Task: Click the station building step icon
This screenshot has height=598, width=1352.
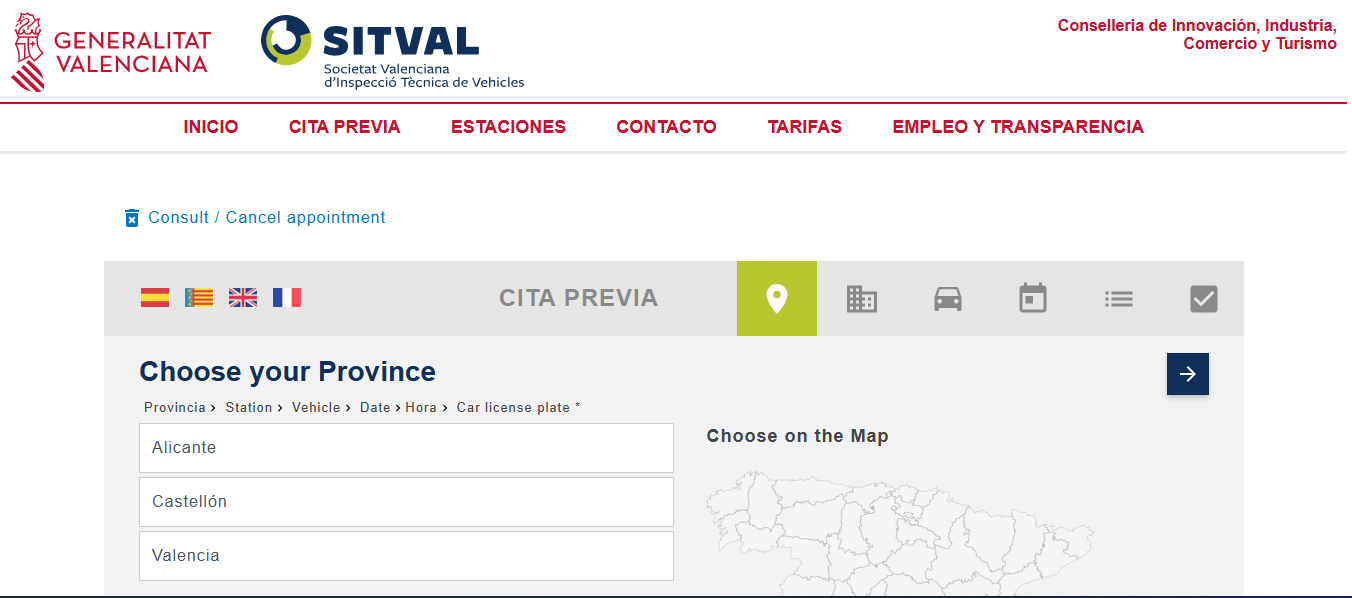Action: tap(861, 298)
